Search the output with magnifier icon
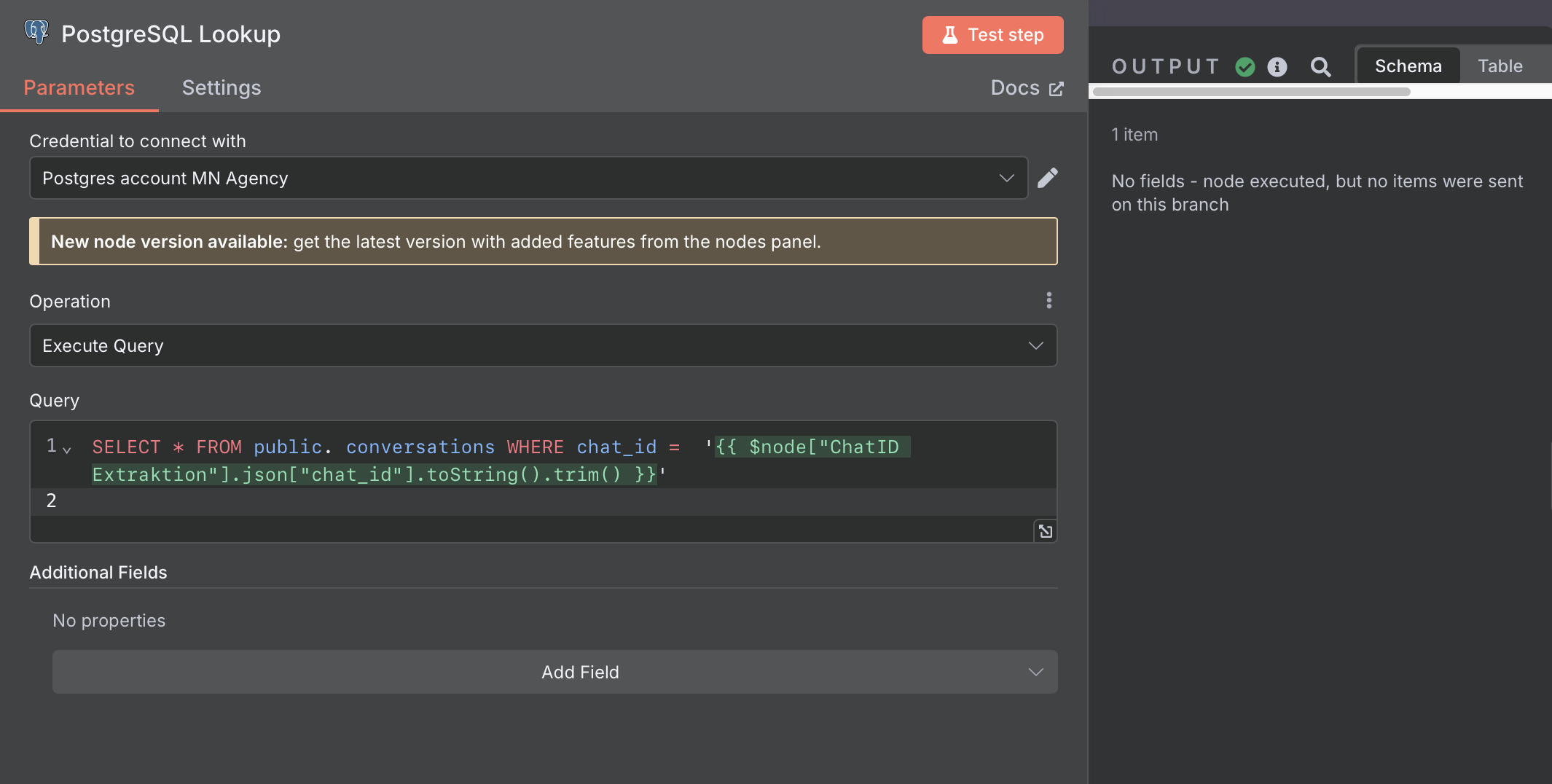The image size is (1552, 784). pyautogui.click(x=1320, y=67)
